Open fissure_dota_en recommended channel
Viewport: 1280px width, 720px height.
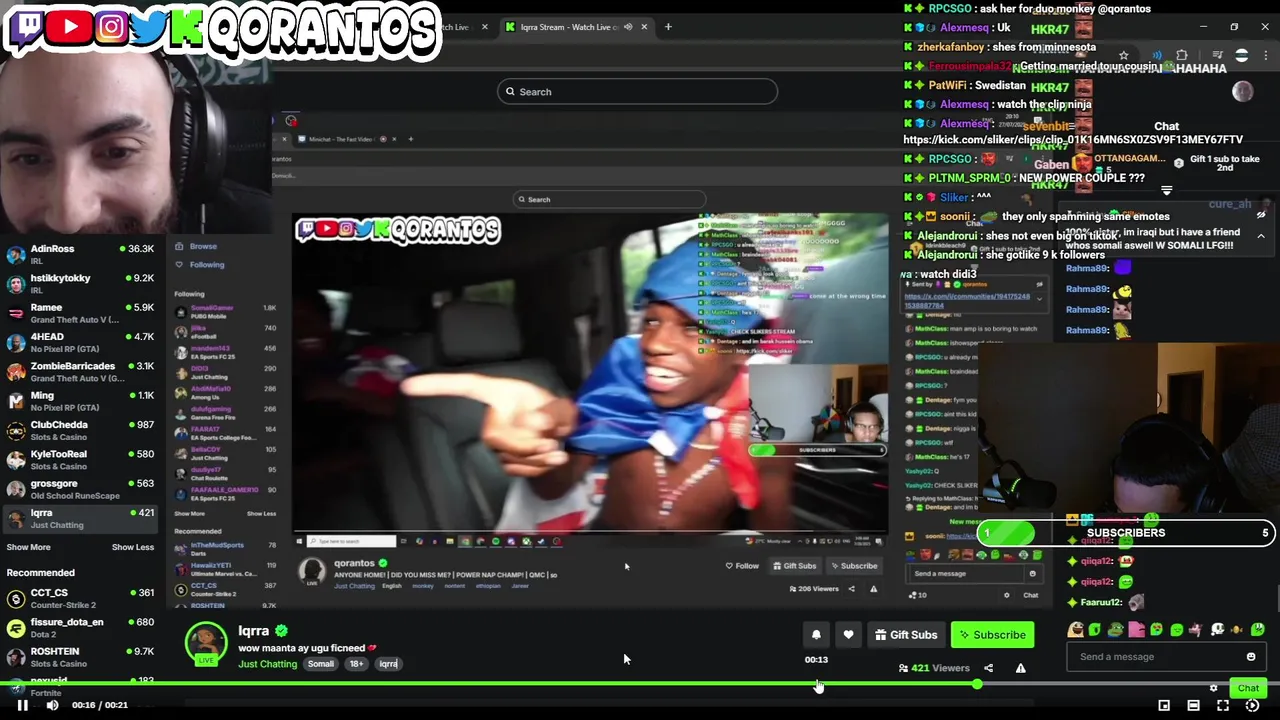[82, 627]
